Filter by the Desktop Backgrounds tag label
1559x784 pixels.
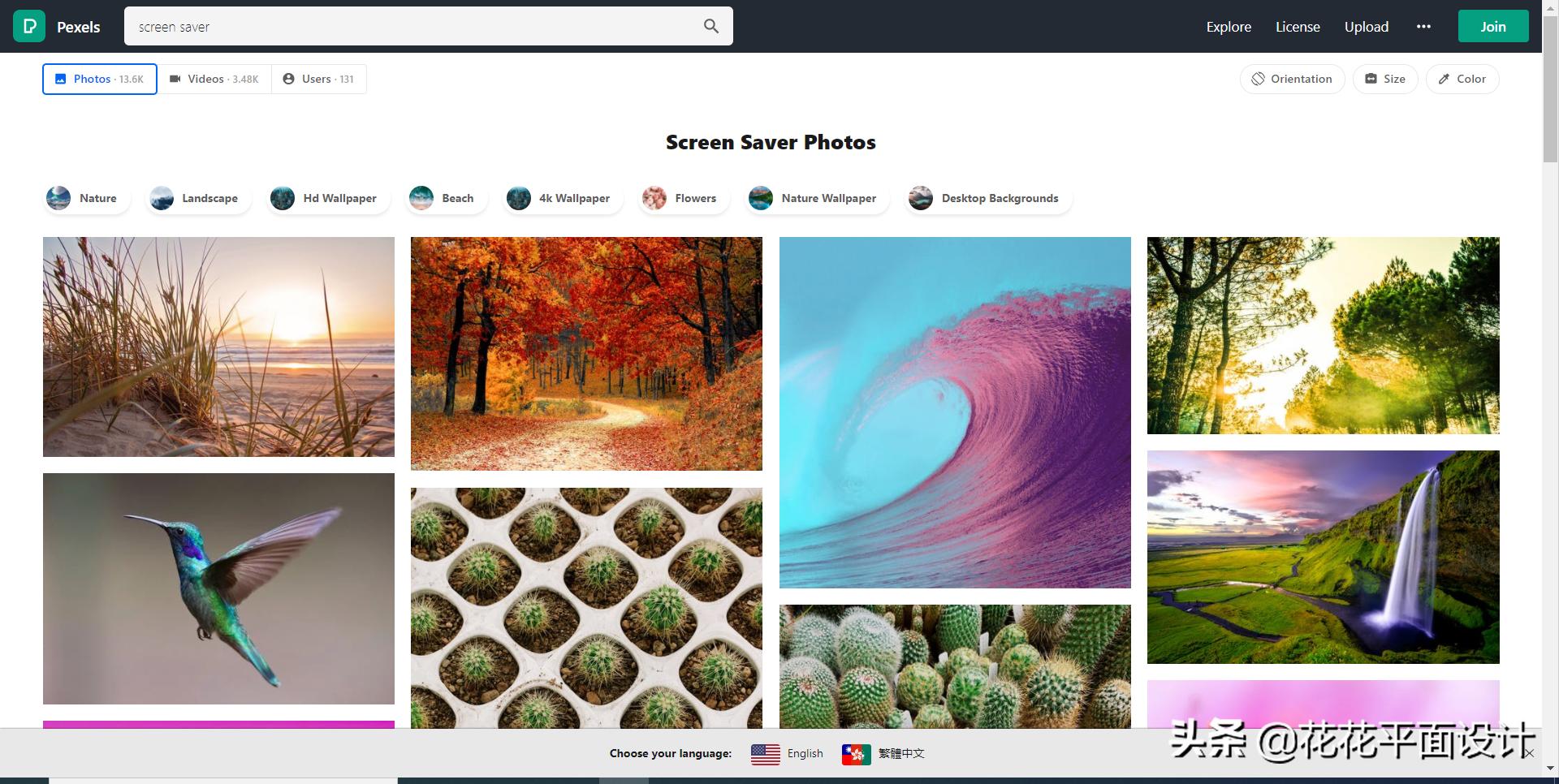click(1000, 198)
